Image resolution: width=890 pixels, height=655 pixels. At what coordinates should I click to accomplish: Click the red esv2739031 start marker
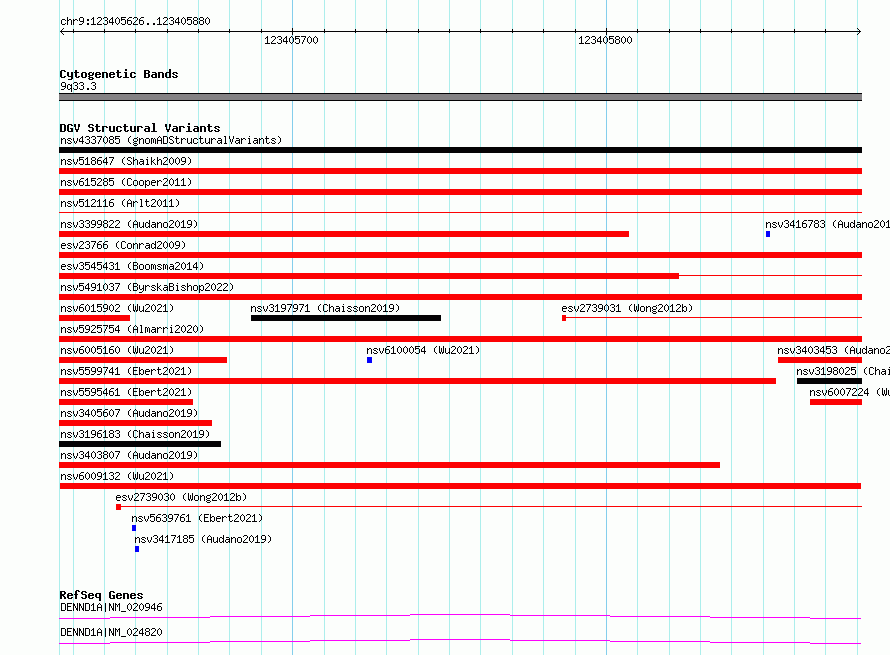click(x=564, y=318)
